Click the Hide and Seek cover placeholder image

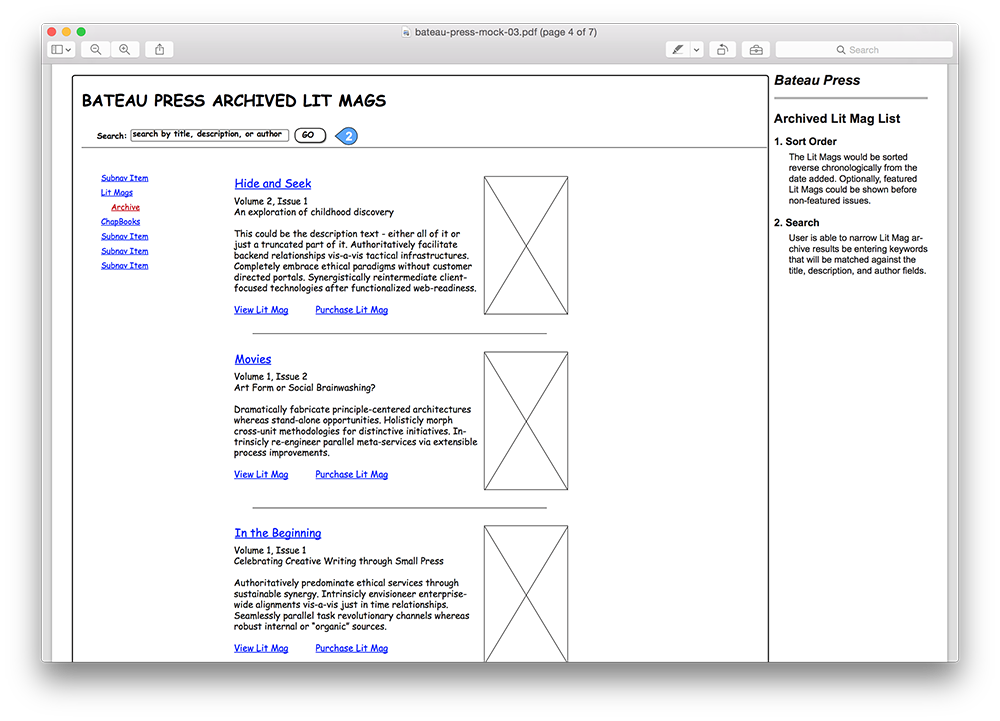tap(526, 246)
